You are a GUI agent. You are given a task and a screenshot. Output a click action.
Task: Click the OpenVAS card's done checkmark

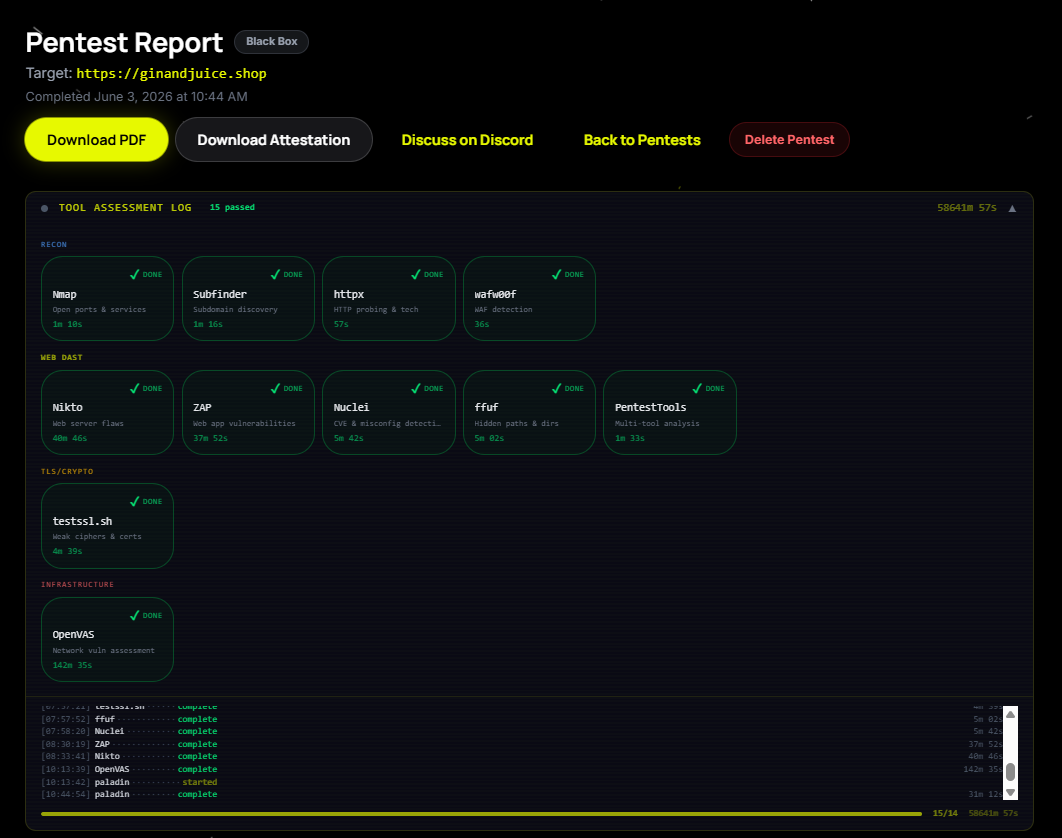click(x=134, y=615)
